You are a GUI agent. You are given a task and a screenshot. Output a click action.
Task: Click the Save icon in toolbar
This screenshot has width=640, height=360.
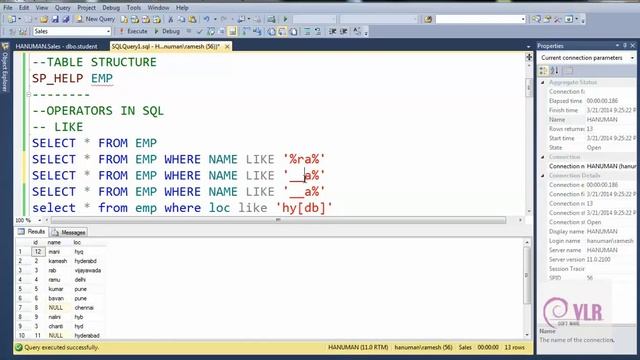tap(55, 19)
